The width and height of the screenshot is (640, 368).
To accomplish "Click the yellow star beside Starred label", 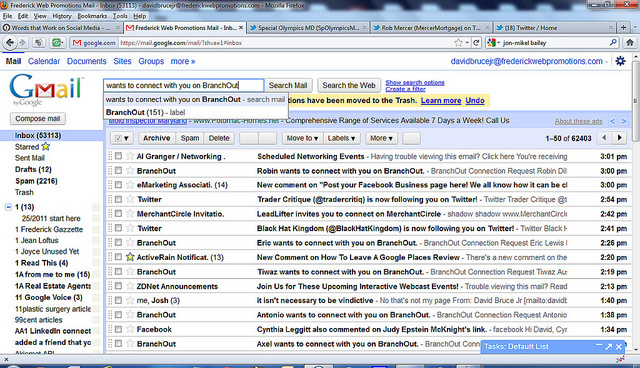I will 45,146.
